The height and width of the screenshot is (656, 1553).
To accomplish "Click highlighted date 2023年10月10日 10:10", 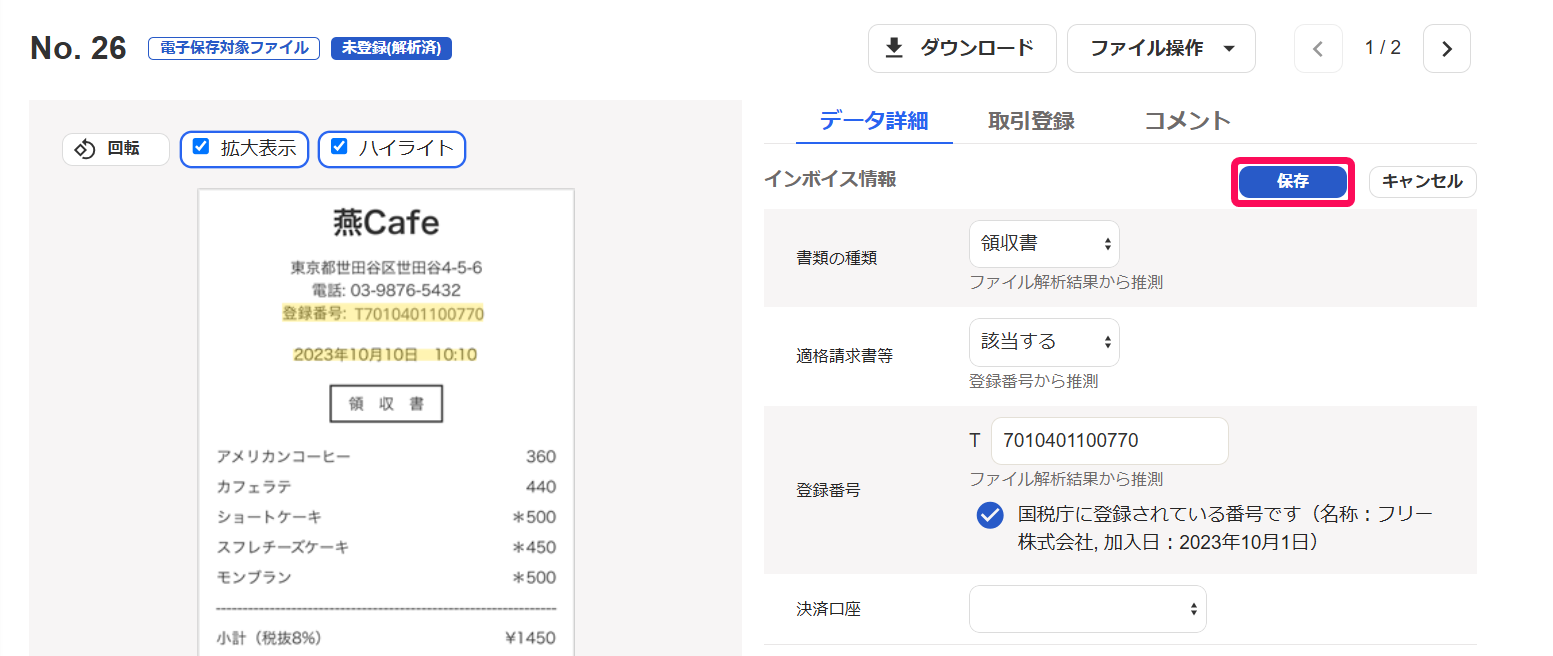I will (385, 354).
